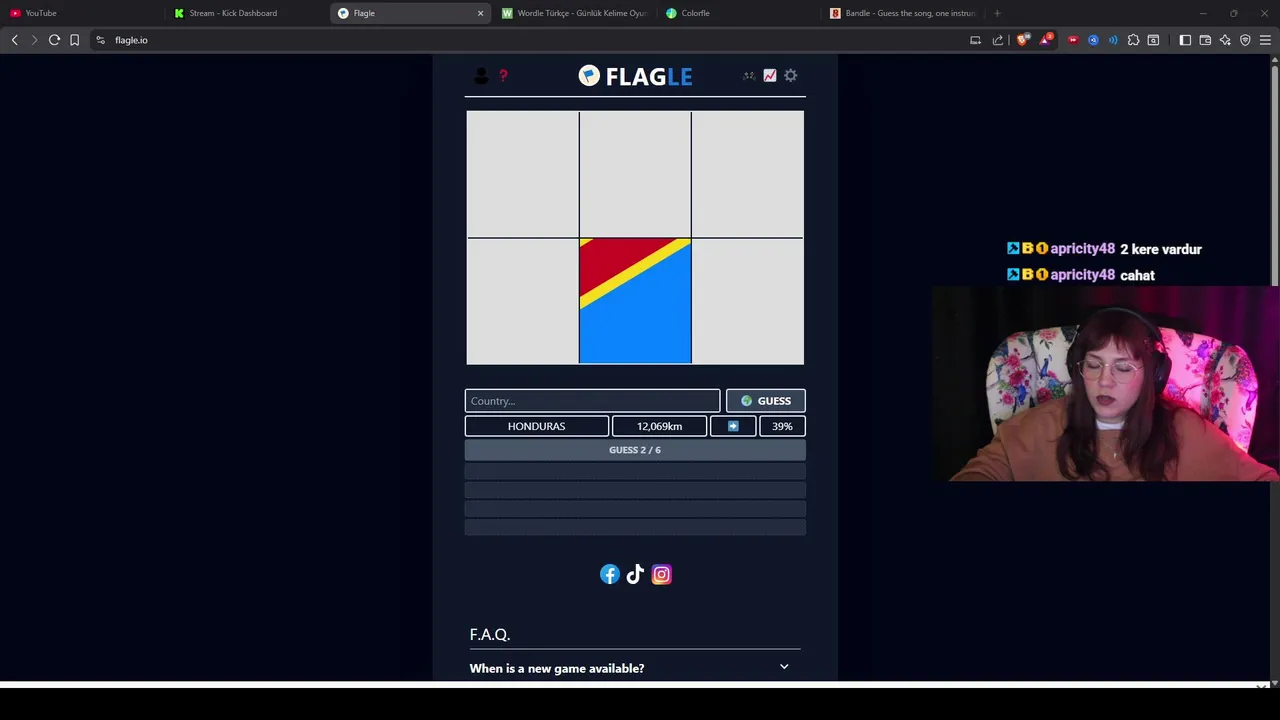This screenshot has width=1280, height=720.
Task: Open Brave Rewards triangle icon
Action: 1045,40
